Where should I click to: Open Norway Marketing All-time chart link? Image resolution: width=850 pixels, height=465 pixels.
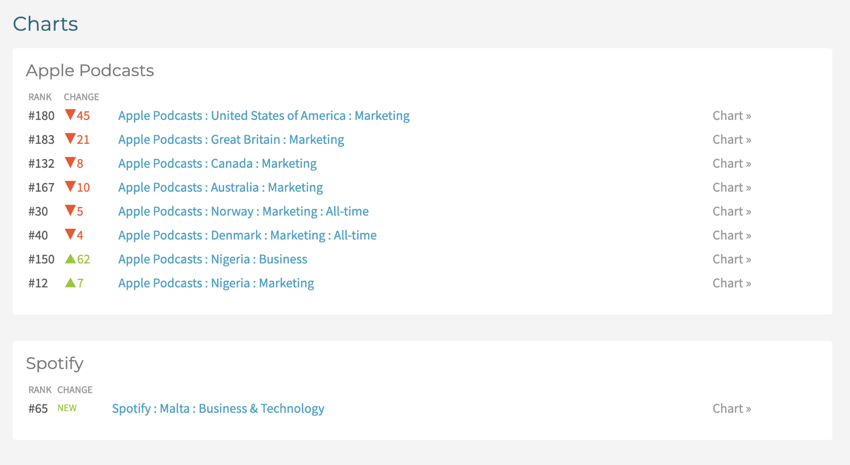coord(243,212)
